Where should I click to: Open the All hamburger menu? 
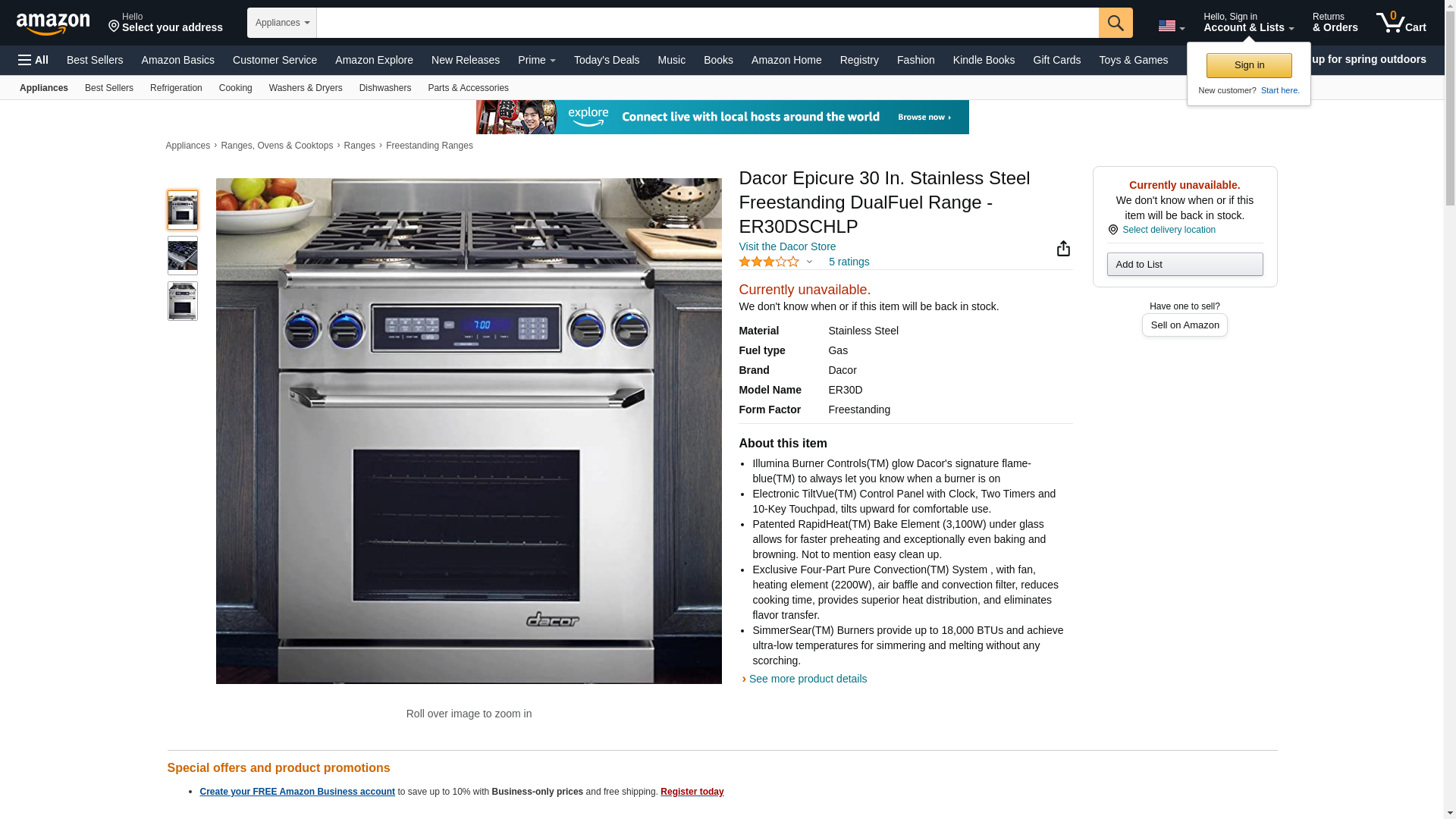click(33, 60)
